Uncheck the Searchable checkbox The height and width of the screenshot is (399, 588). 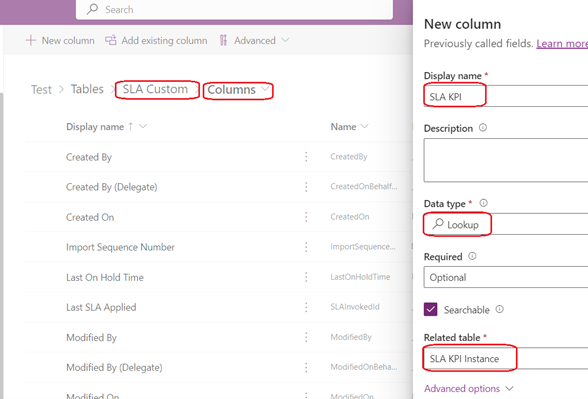[x=430, y=309]
